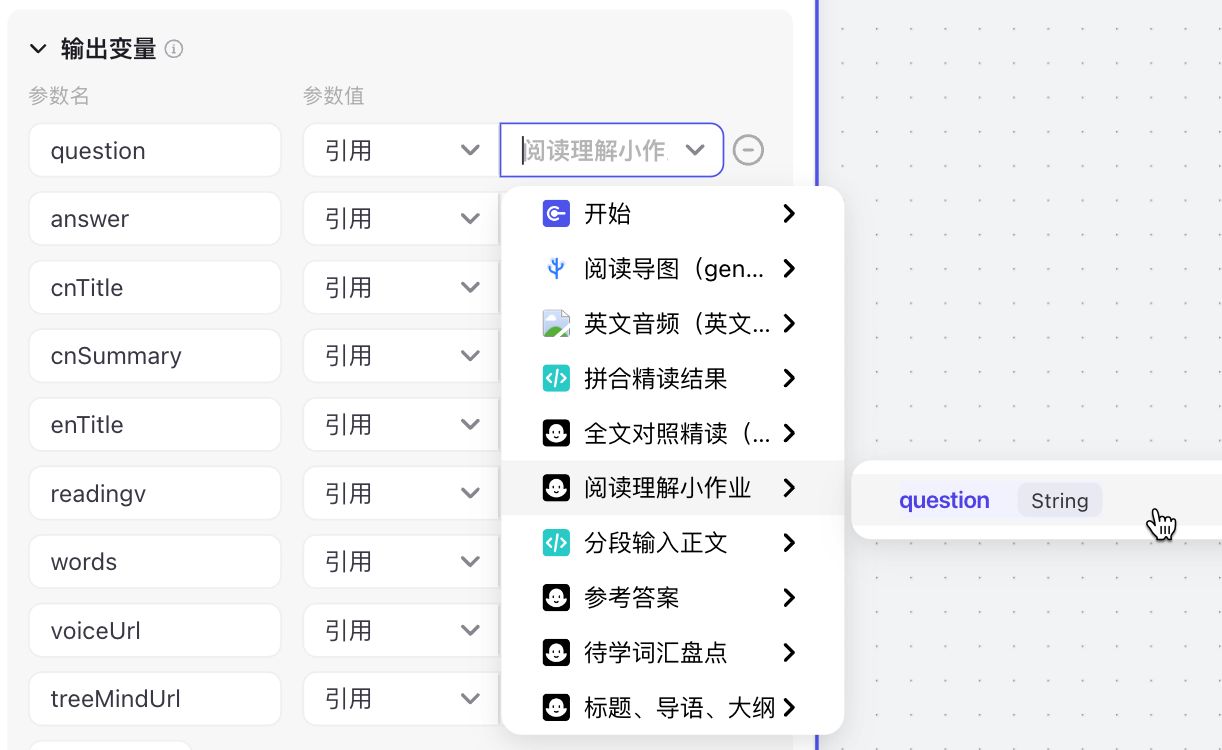Screen dimensions: 1222x750
Task: Open the 引用 dropdown for enTitle
Action: (401, 424)
